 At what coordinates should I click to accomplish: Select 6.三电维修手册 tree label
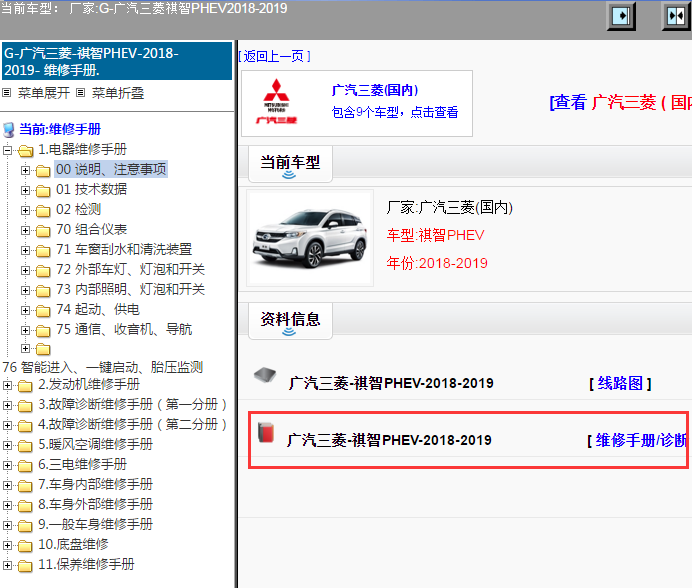(83, 464)
